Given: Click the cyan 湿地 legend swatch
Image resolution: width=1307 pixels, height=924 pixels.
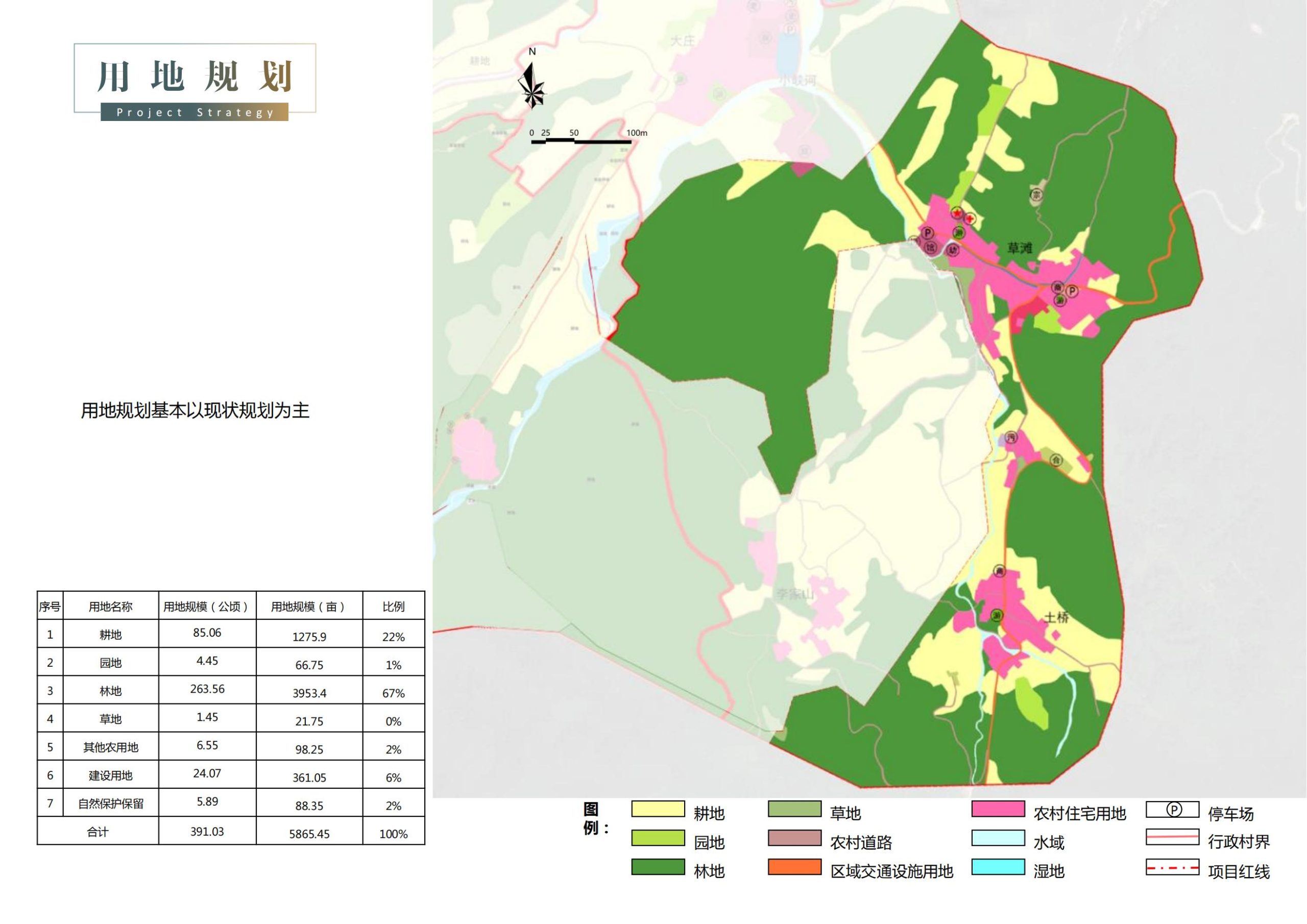Looking at the screenshot, I should click(x=999, y=866).
